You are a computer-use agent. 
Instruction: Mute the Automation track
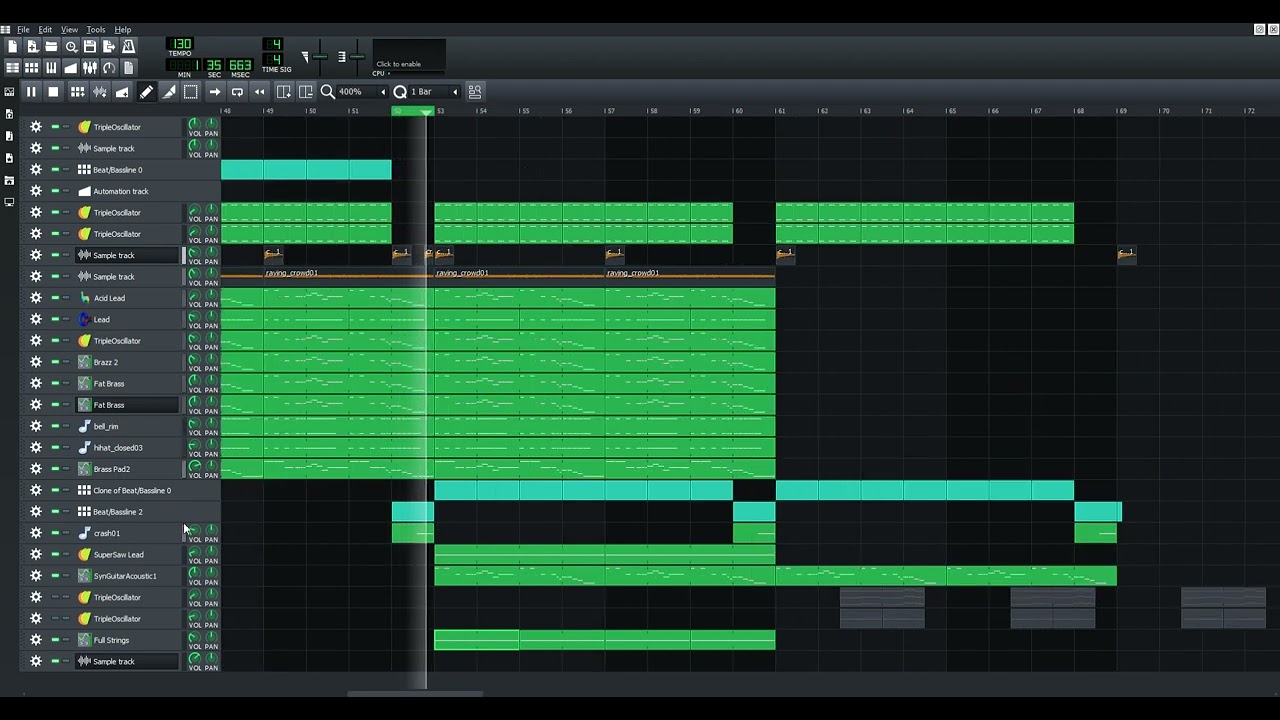[55, 191]
